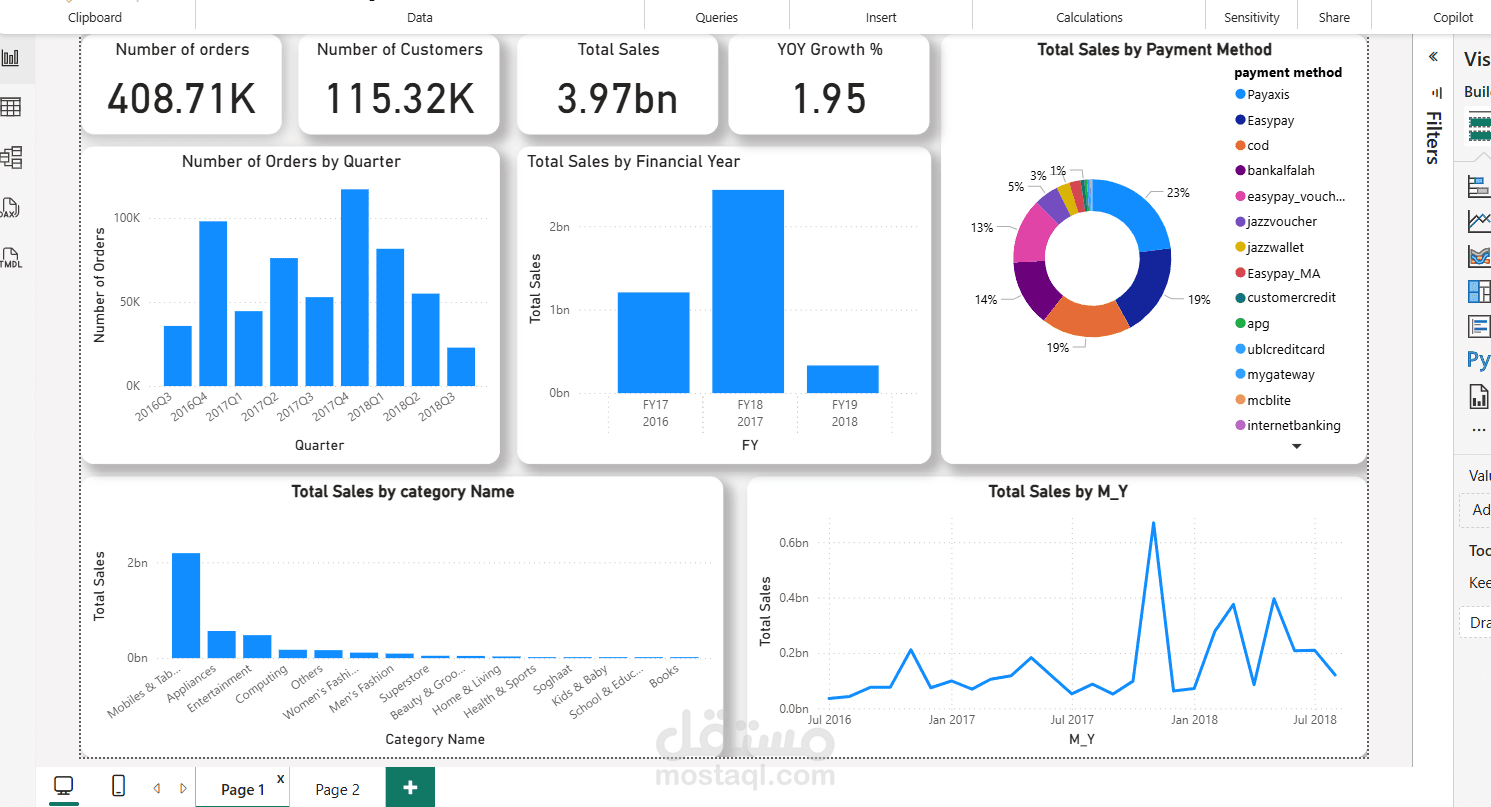Close Page 1 with its X button
This screenshot has width=1491, height=807.
click(x=280, y=778)
